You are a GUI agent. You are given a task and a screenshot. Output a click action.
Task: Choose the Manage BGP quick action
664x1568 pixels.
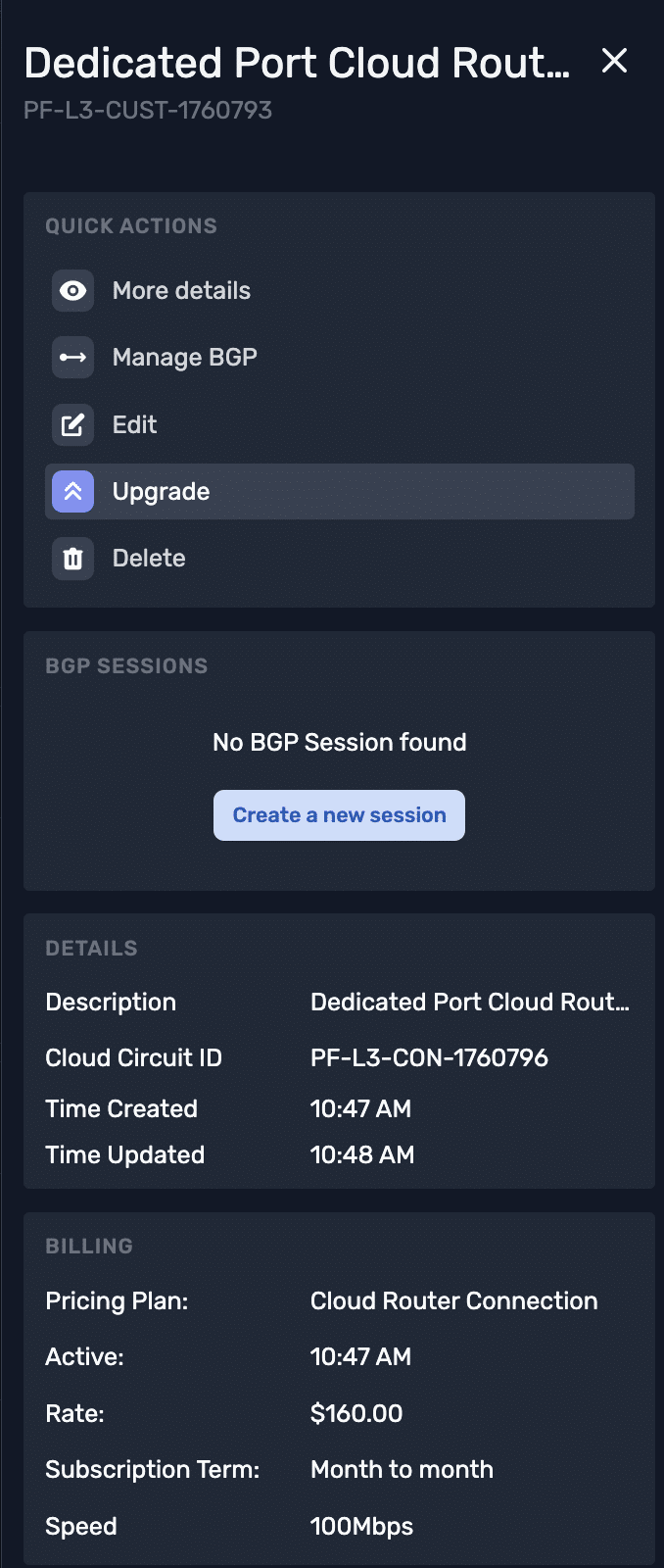(184, 357)
